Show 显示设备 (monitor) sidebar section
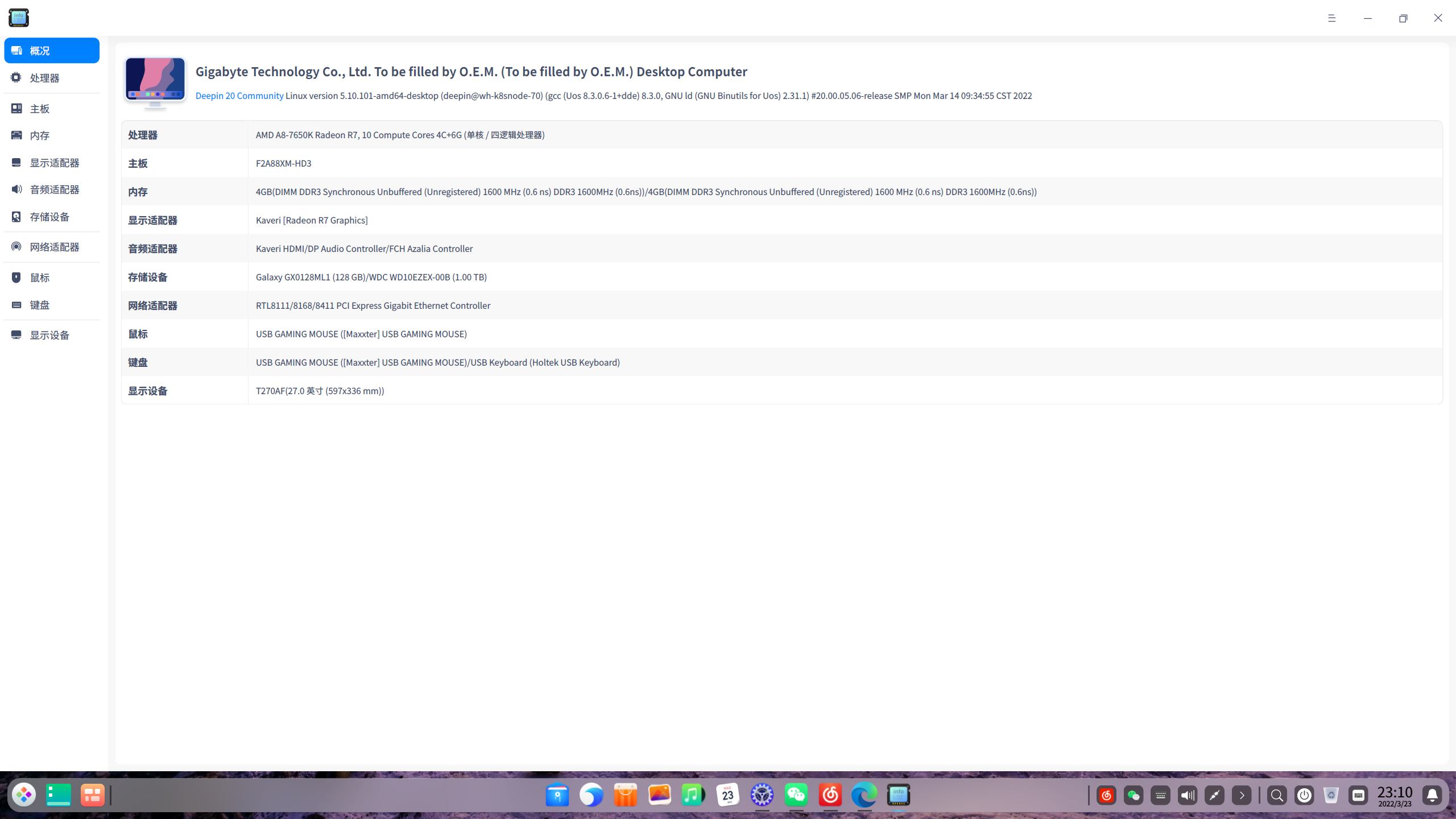 49,335
